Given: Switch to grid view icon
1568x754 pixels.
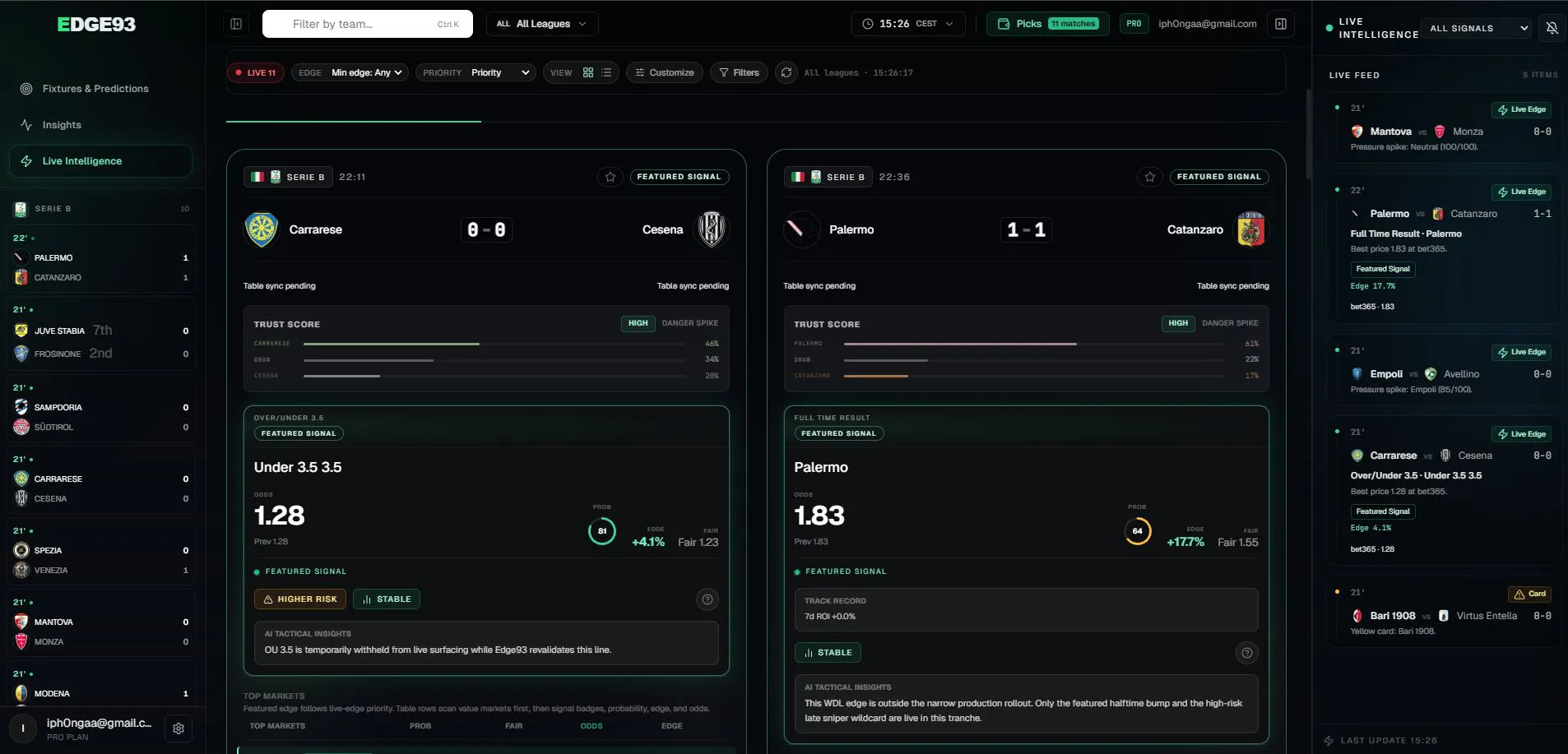Looking at the screenshot, I should (588, 72).
